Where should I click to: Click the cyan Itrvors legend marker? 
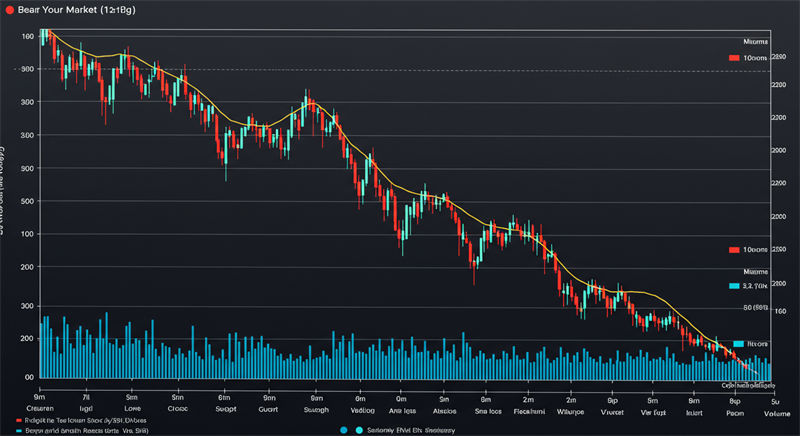738,343
